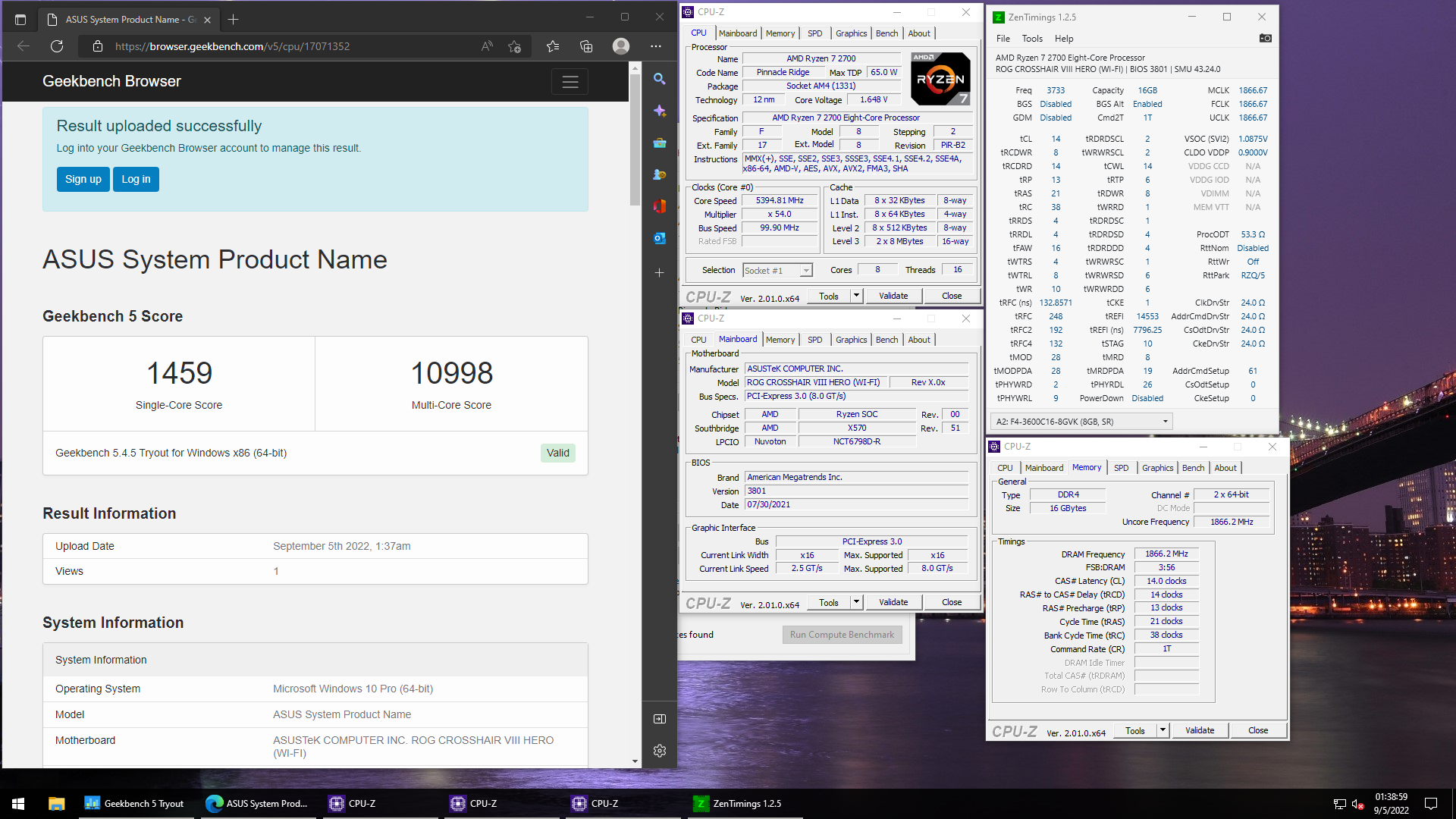The height and width of the screenshot is (819, 1456).
Task: Expand the Geekbench Browser hamburger menu
Action: coord(570,81)
